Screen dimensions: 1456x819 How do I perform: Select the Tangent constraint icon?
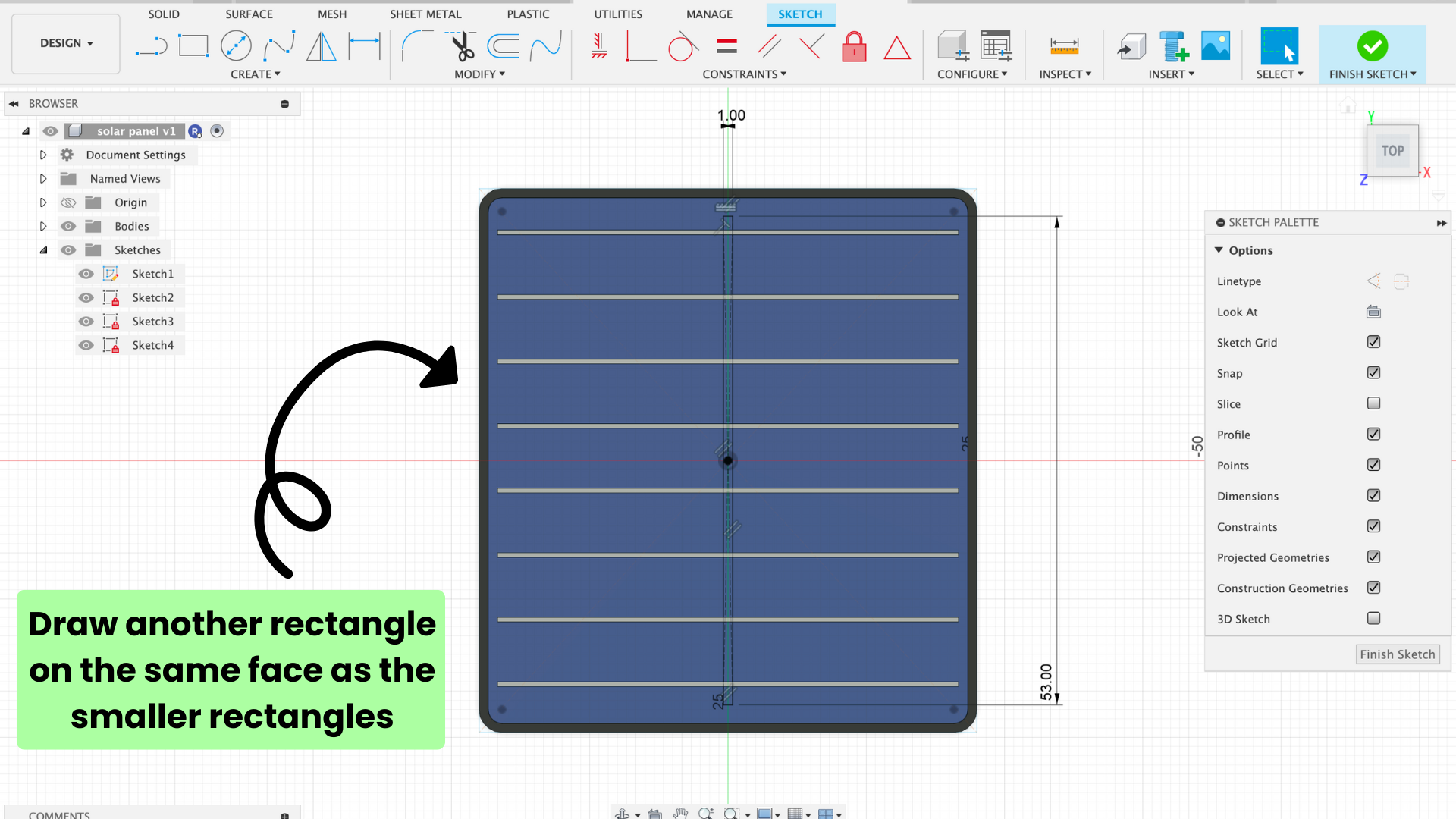682,46
